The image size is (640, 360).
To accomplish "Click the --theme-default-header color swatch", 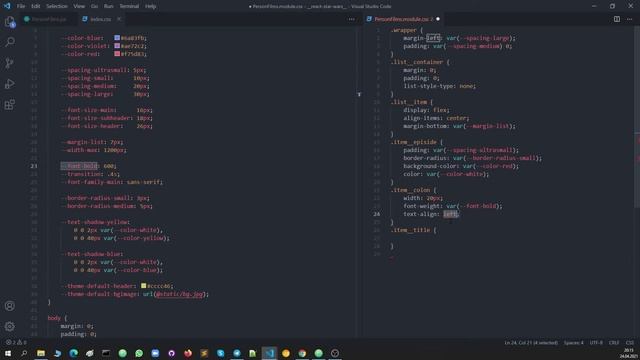I will 144,286.
